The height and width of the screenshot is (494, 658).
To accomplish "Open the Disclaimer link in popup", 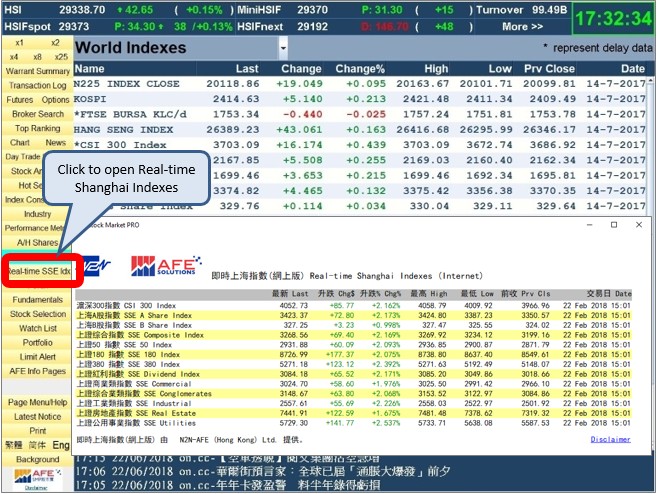I will tap(610, 439).
